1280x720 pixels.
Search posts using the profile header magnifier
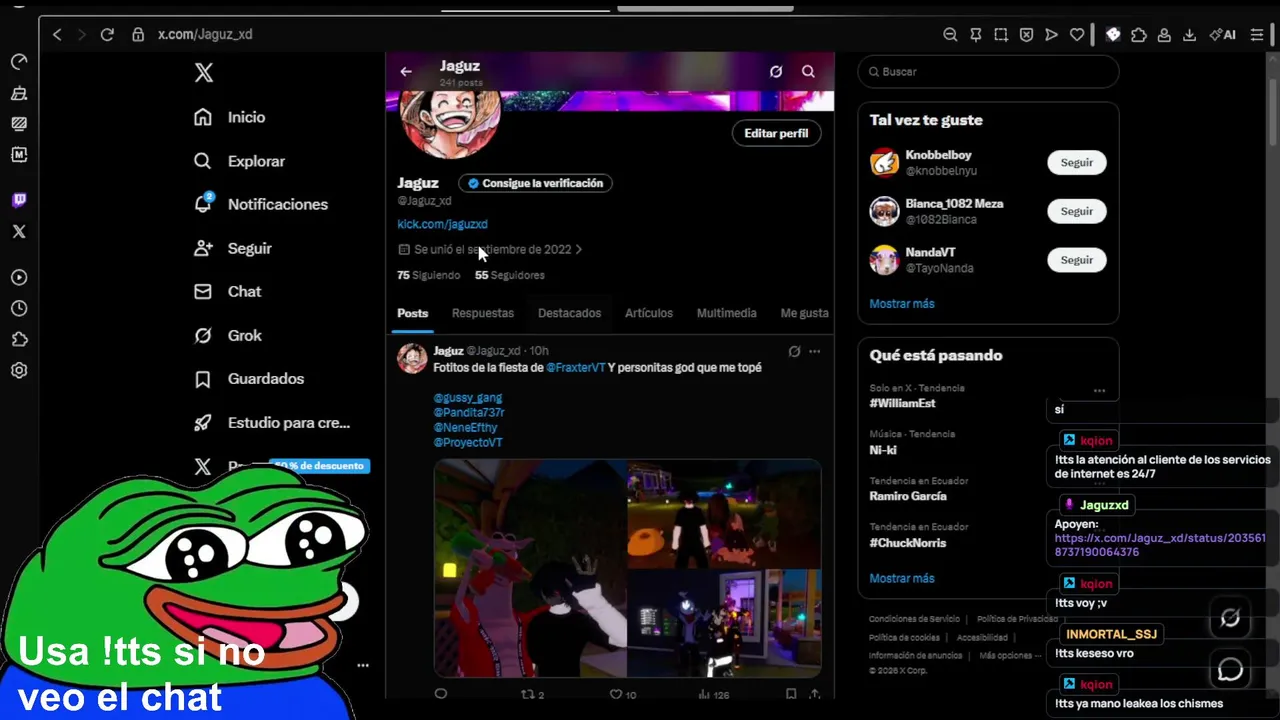click(x=808, y=71)
